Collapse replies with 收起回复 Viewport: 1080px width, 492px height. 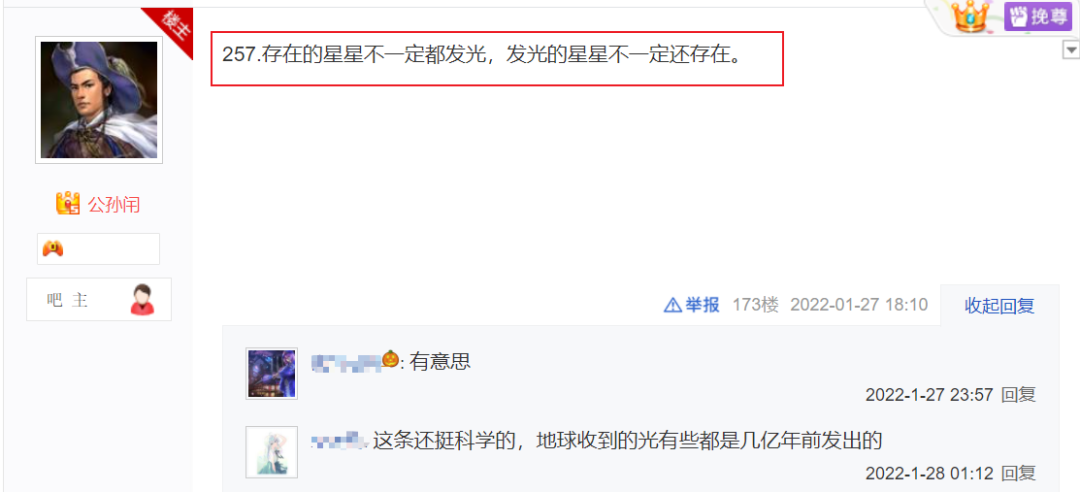999,305
